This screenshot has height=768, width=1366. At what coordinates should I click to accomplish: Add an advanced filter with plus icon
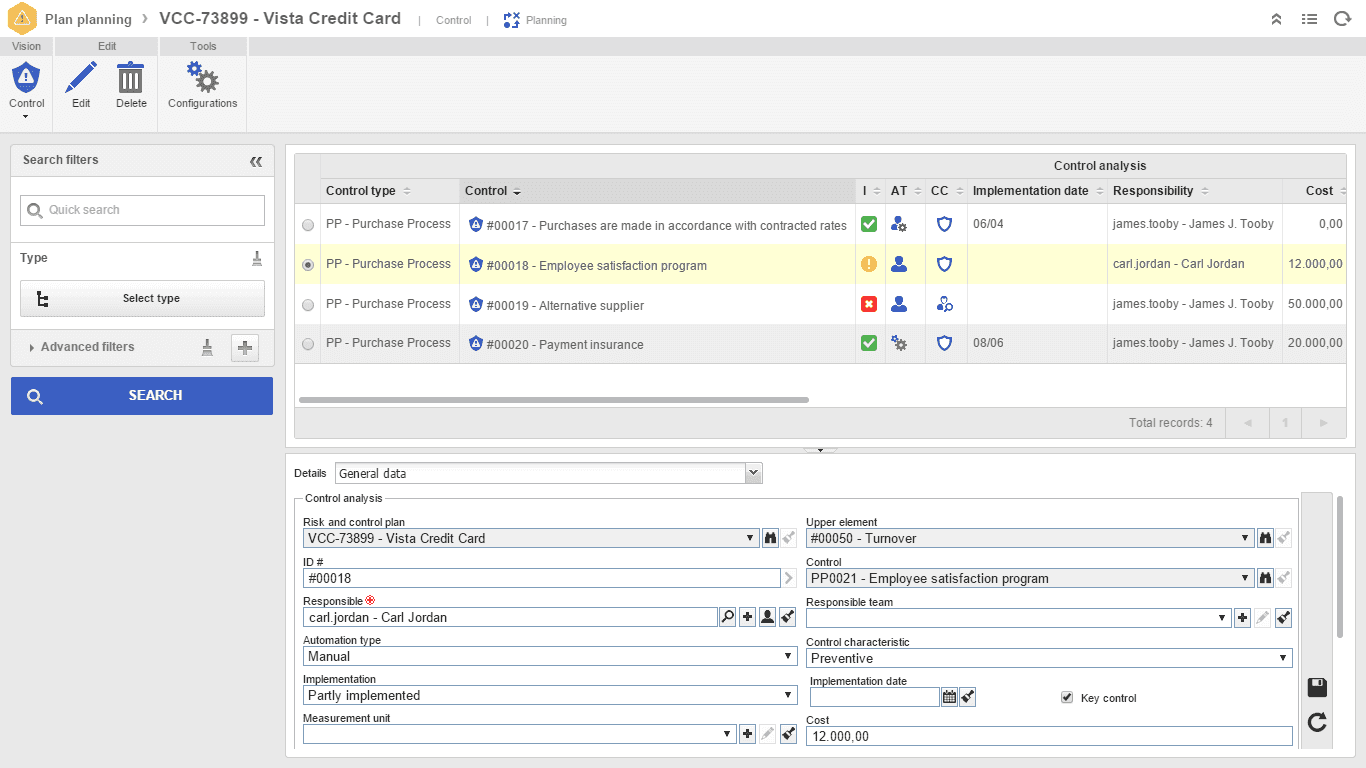click(x=245, y=347)
